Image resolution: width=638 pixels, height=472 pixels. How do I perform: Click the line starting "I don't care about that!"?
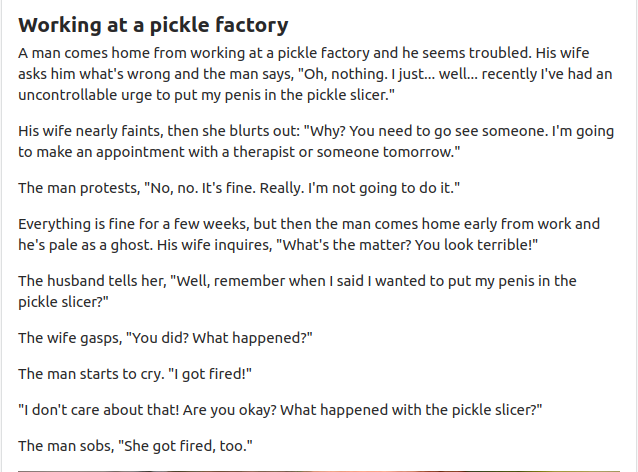coord(280,410)
